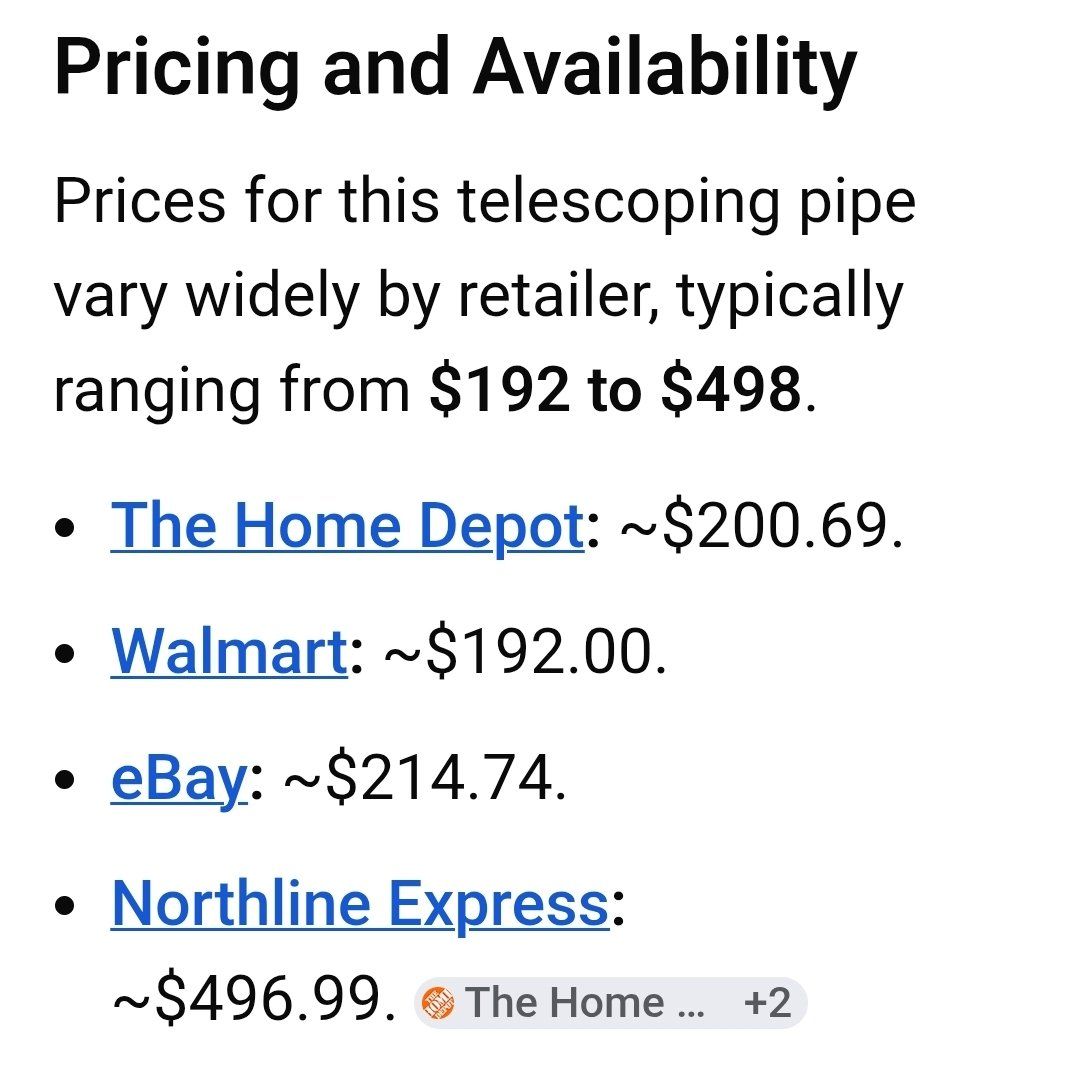Open the 'The Home ...' source chip label

[x=585, y=1002]
